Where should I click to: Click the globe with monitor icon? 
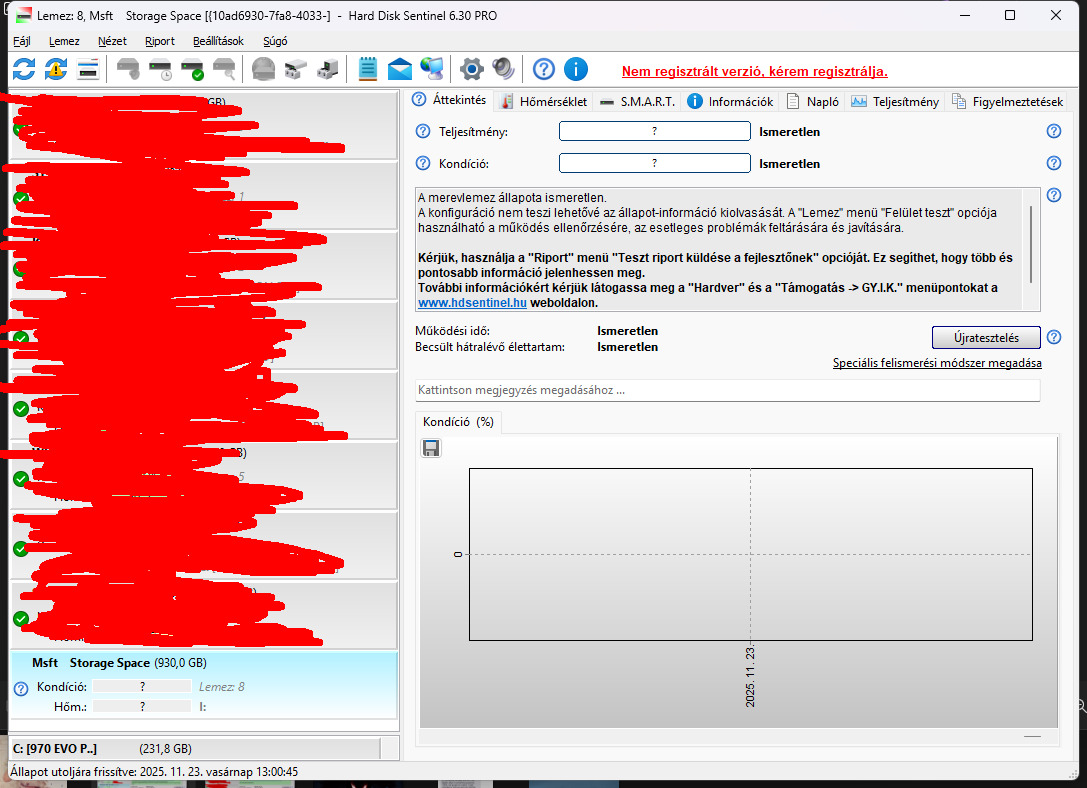tap(432, 69)
